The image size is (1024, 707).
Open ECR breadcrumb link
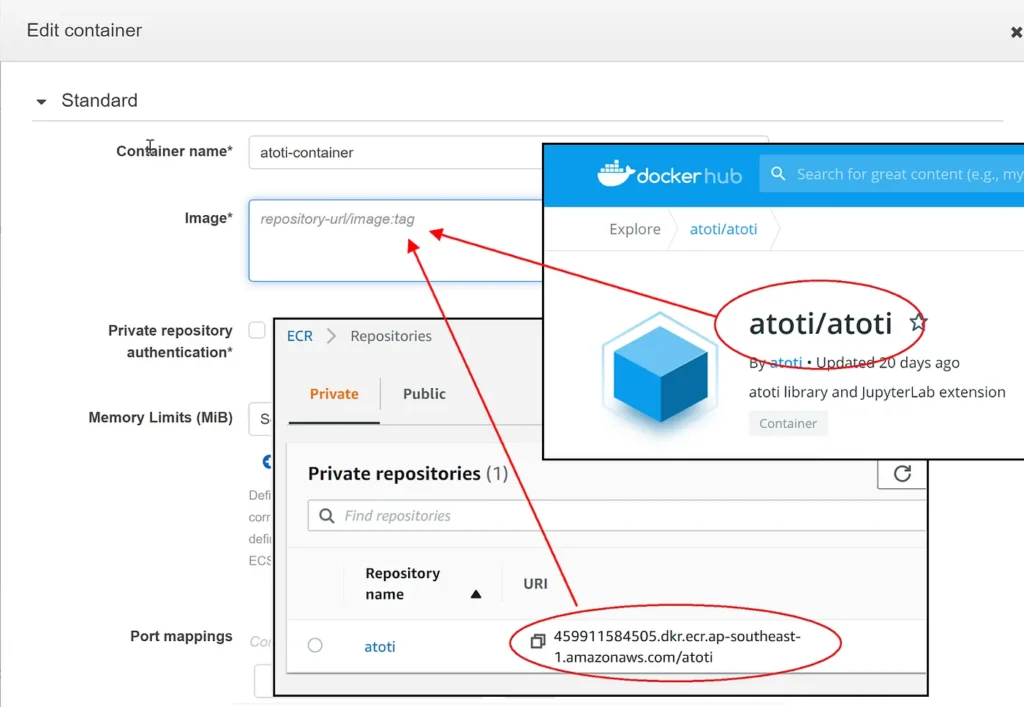tap(300, 336)
